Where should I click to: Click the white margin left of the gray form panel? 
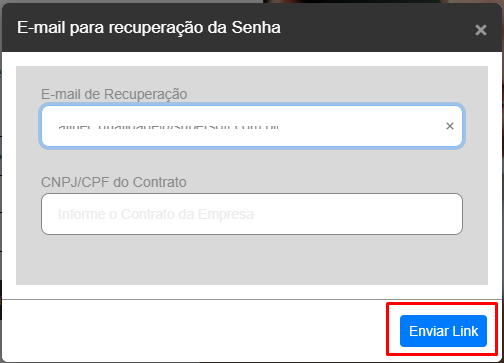pos(9,175)
